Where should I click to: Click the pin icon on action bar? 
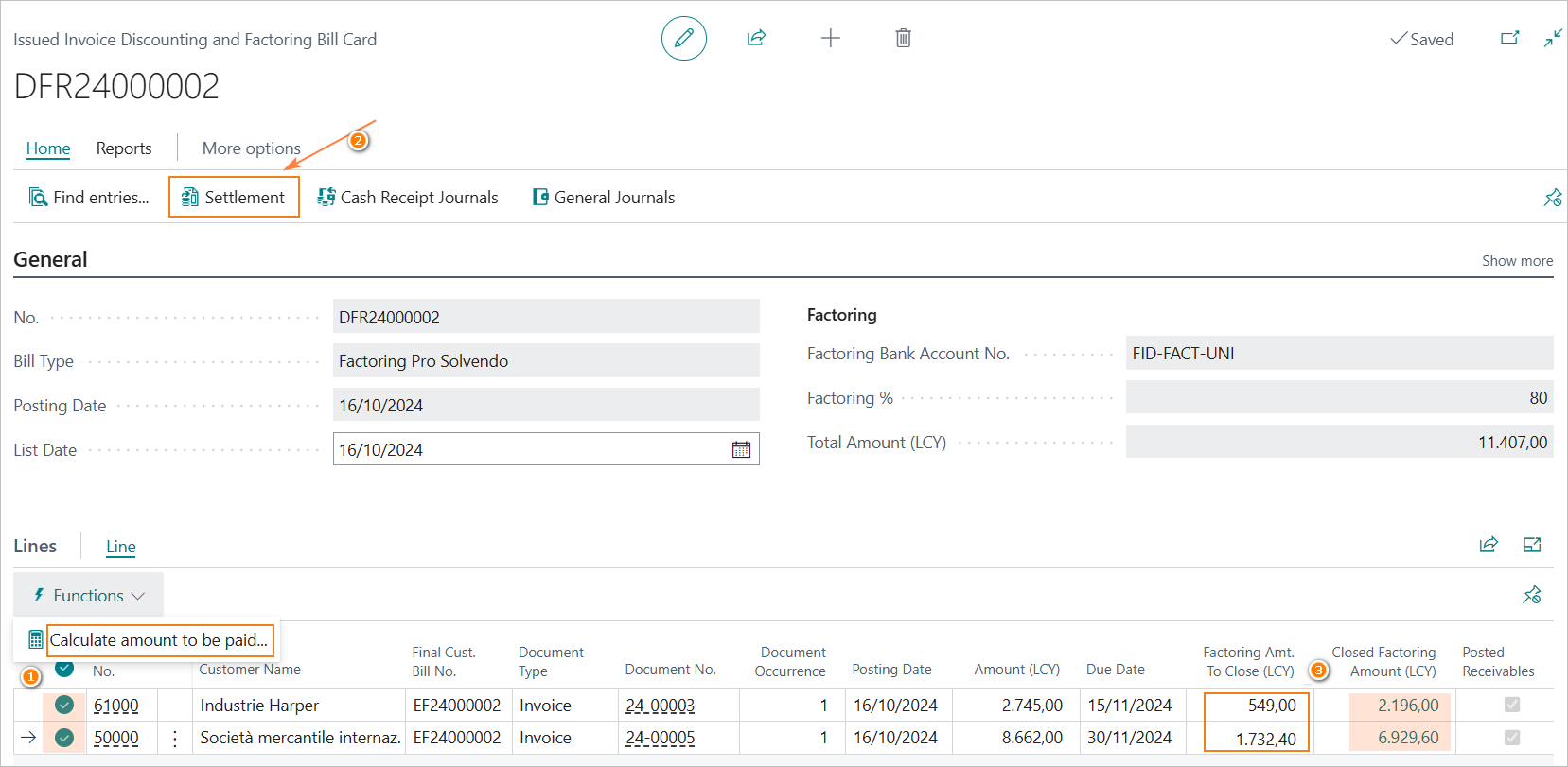1552,198
